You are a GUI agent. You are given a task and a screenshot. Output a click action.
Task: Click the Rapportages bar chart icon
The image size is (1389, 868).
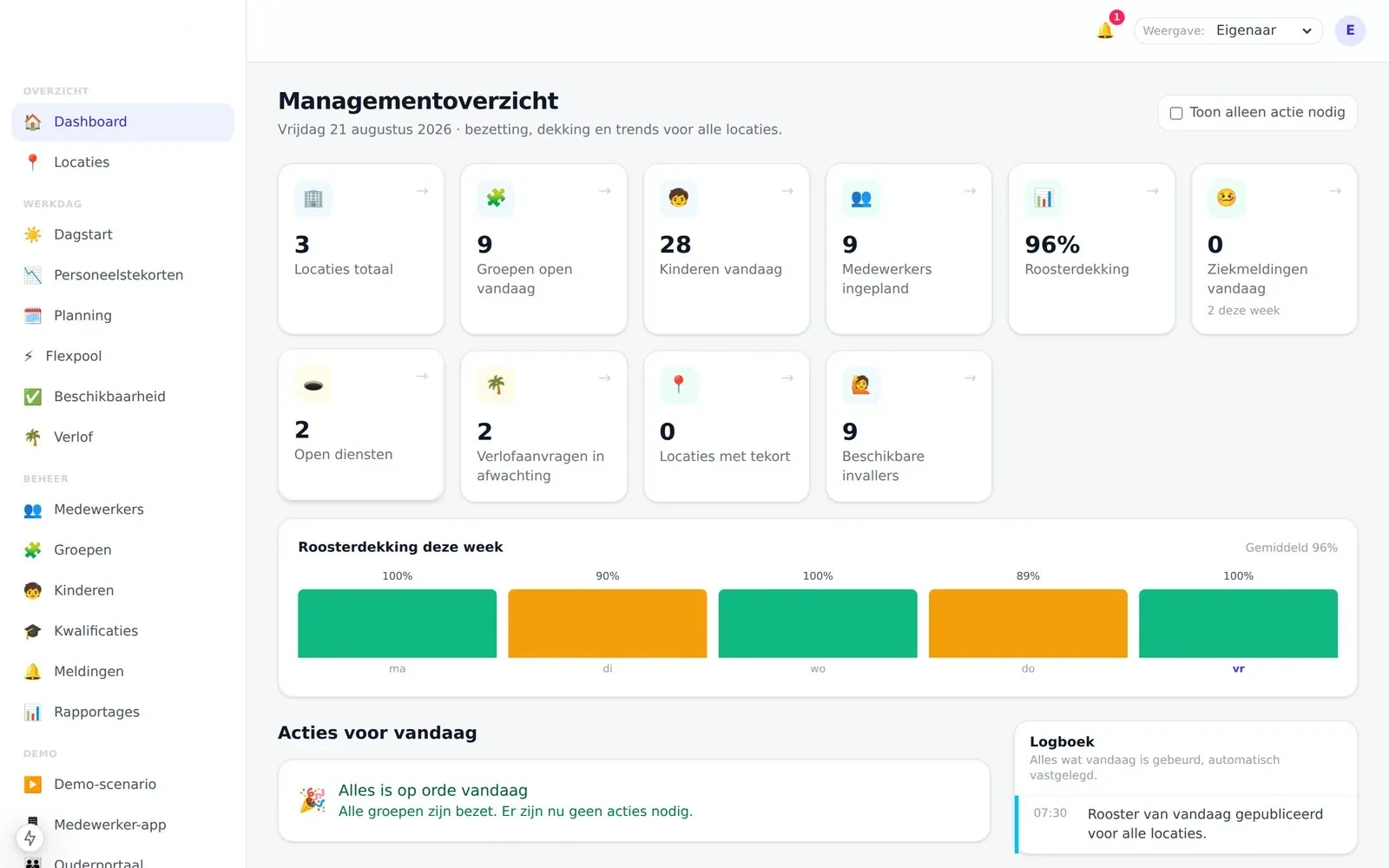pos(33,713)
